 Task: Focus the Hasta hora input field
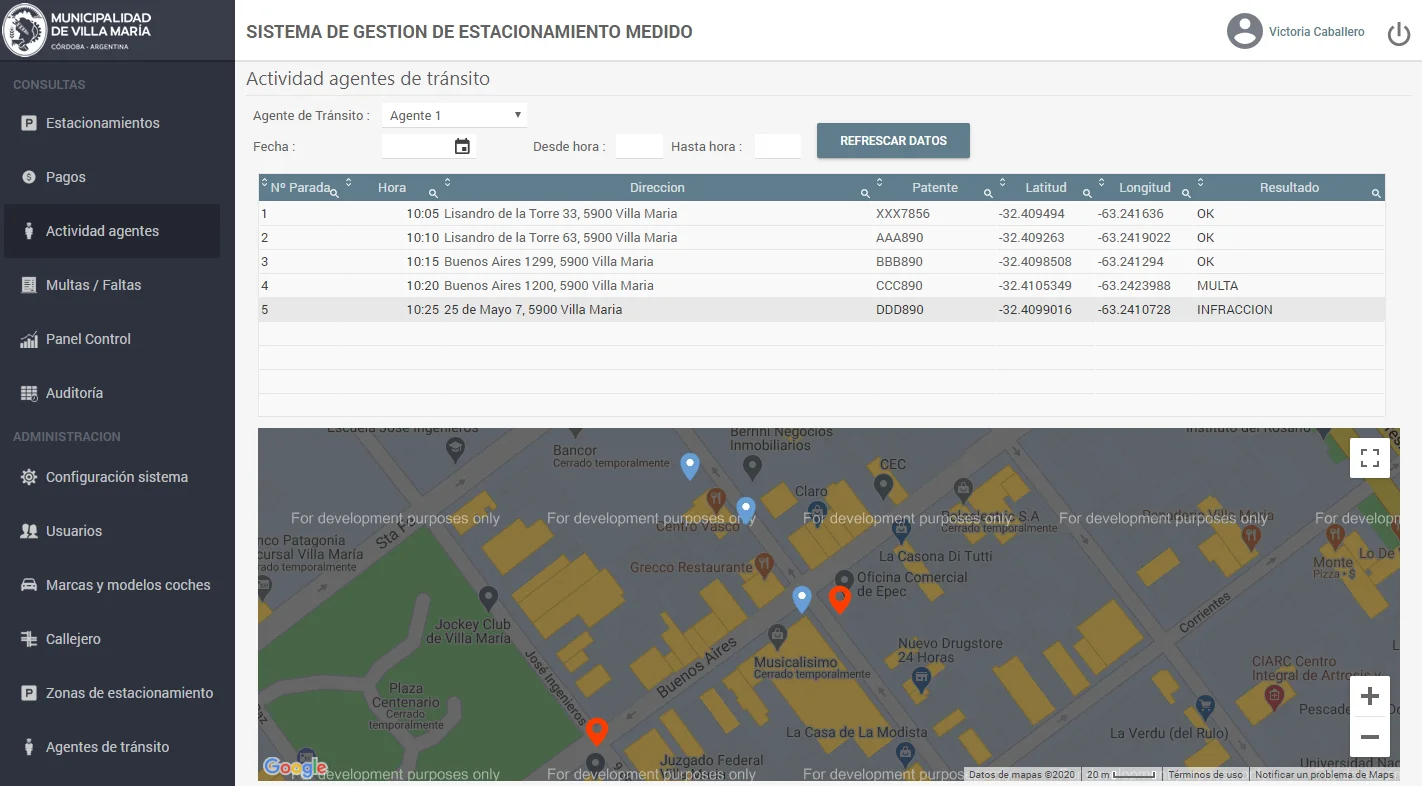click(777, 147)
